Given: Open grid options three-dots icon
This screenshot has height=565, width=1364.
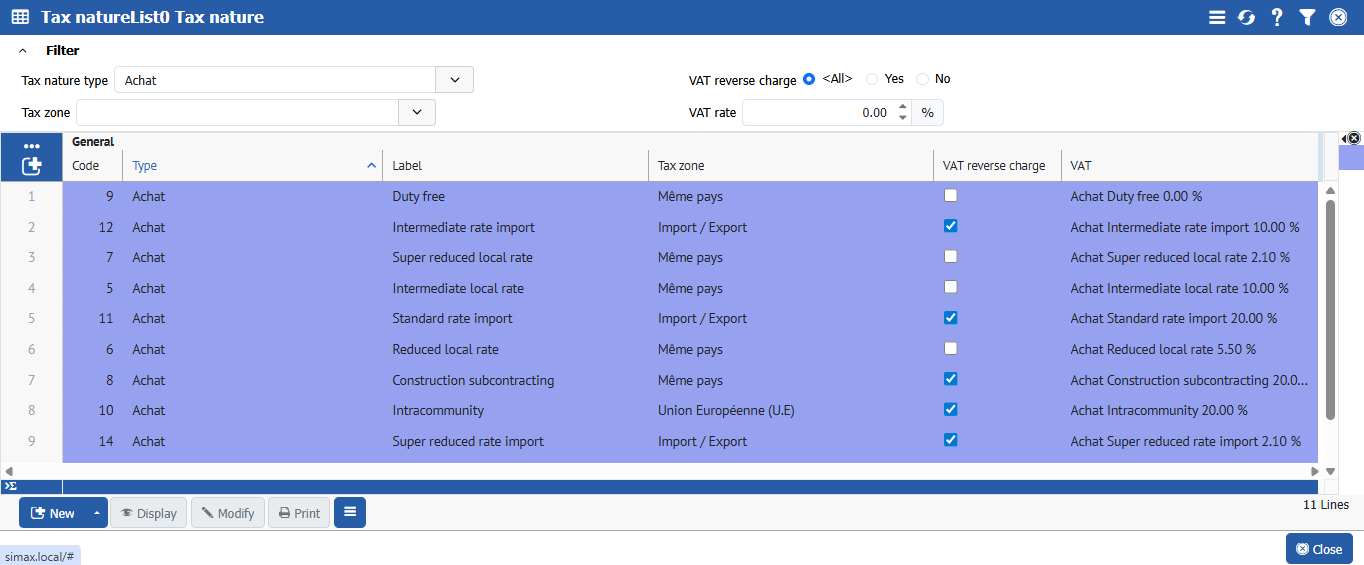Looking at the screenshot, I should pyautogui.click(x=32, y=146).
